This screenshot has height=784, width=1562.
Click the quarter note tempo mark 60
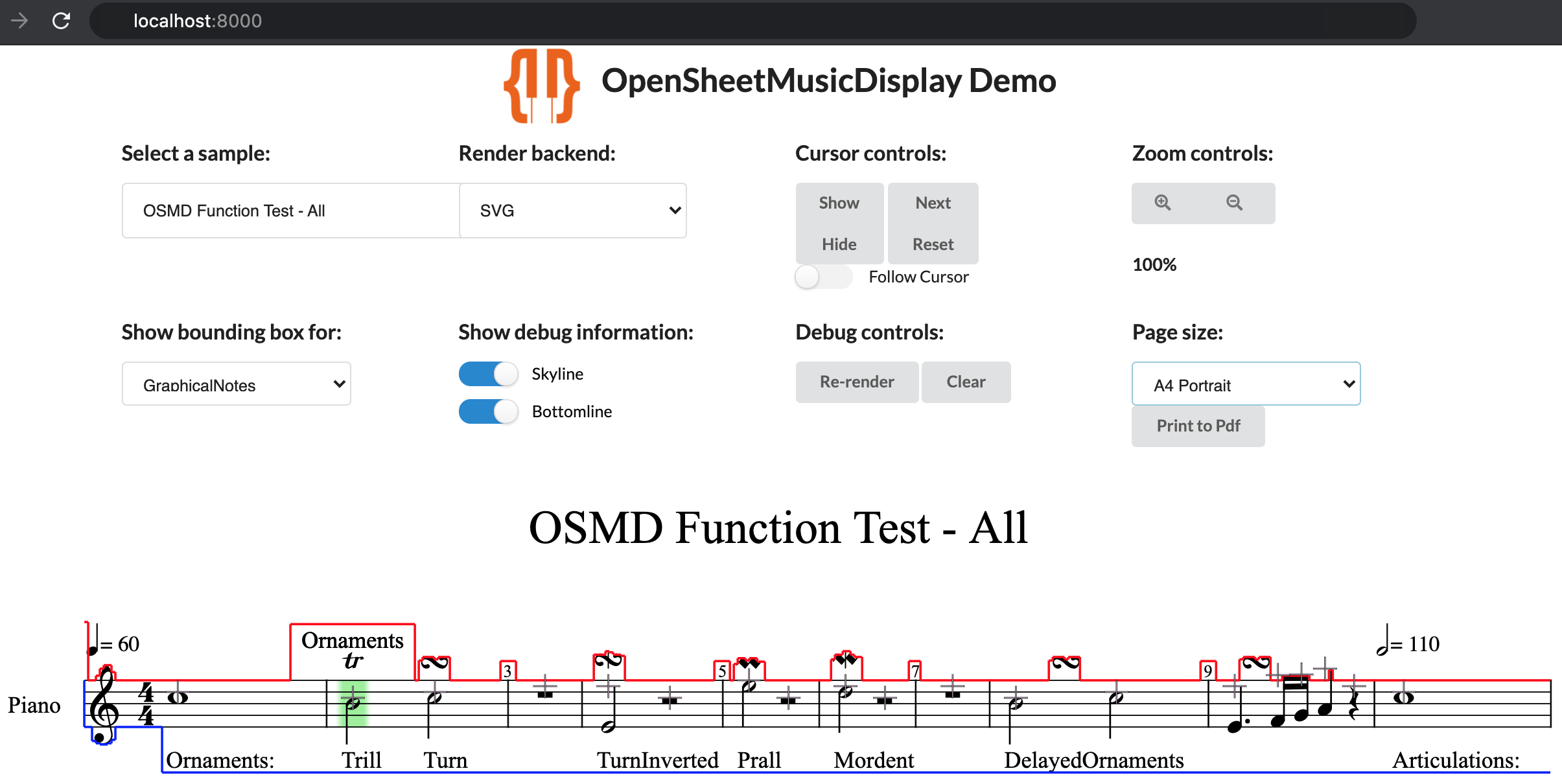tap(113, 641)
